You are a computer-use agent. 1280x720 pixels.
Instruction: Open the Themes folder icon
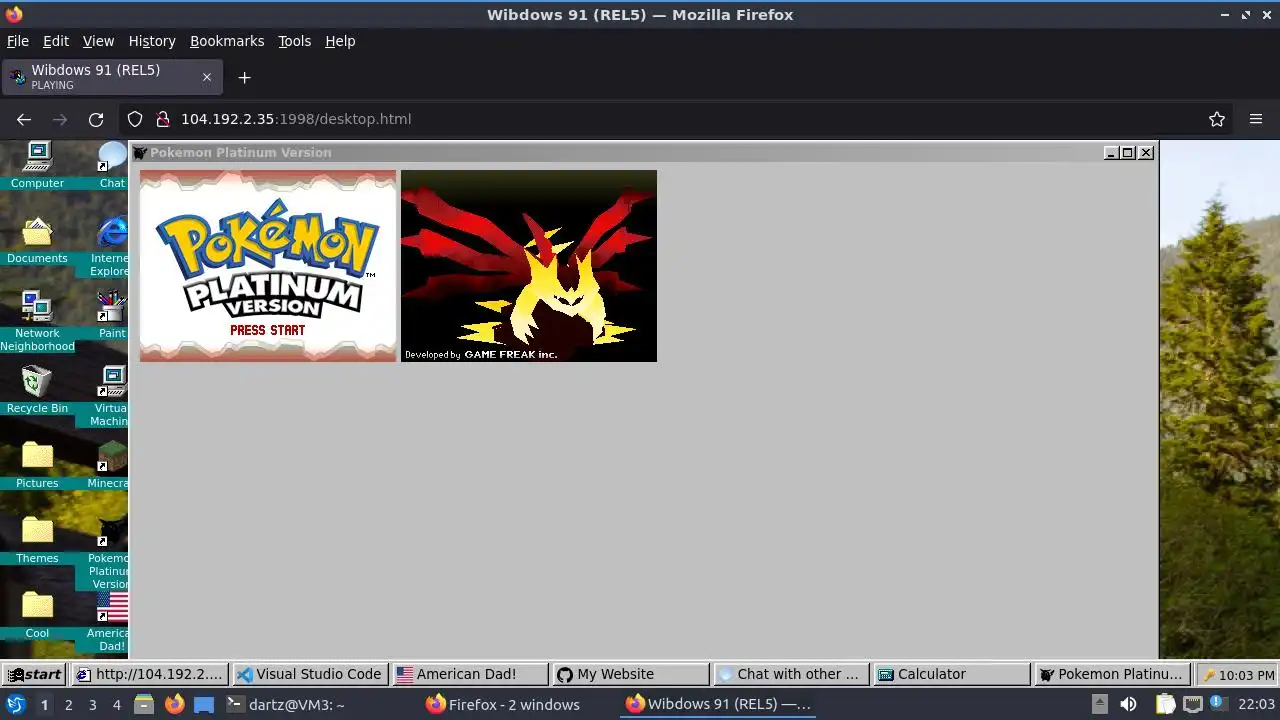pyautogui.click(x=37, y=540)
